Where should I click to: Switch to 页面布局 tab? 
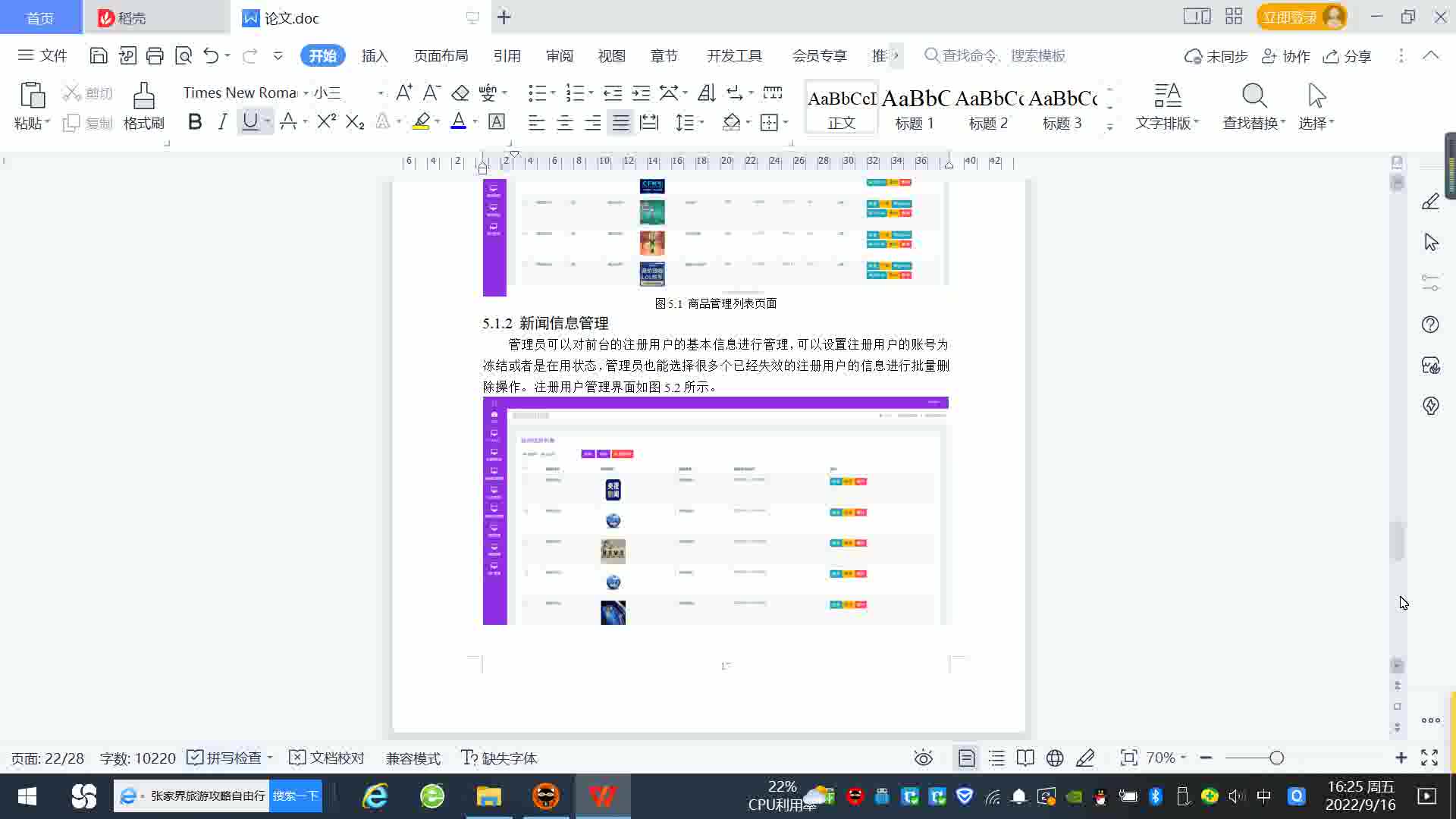pos(441,55)
